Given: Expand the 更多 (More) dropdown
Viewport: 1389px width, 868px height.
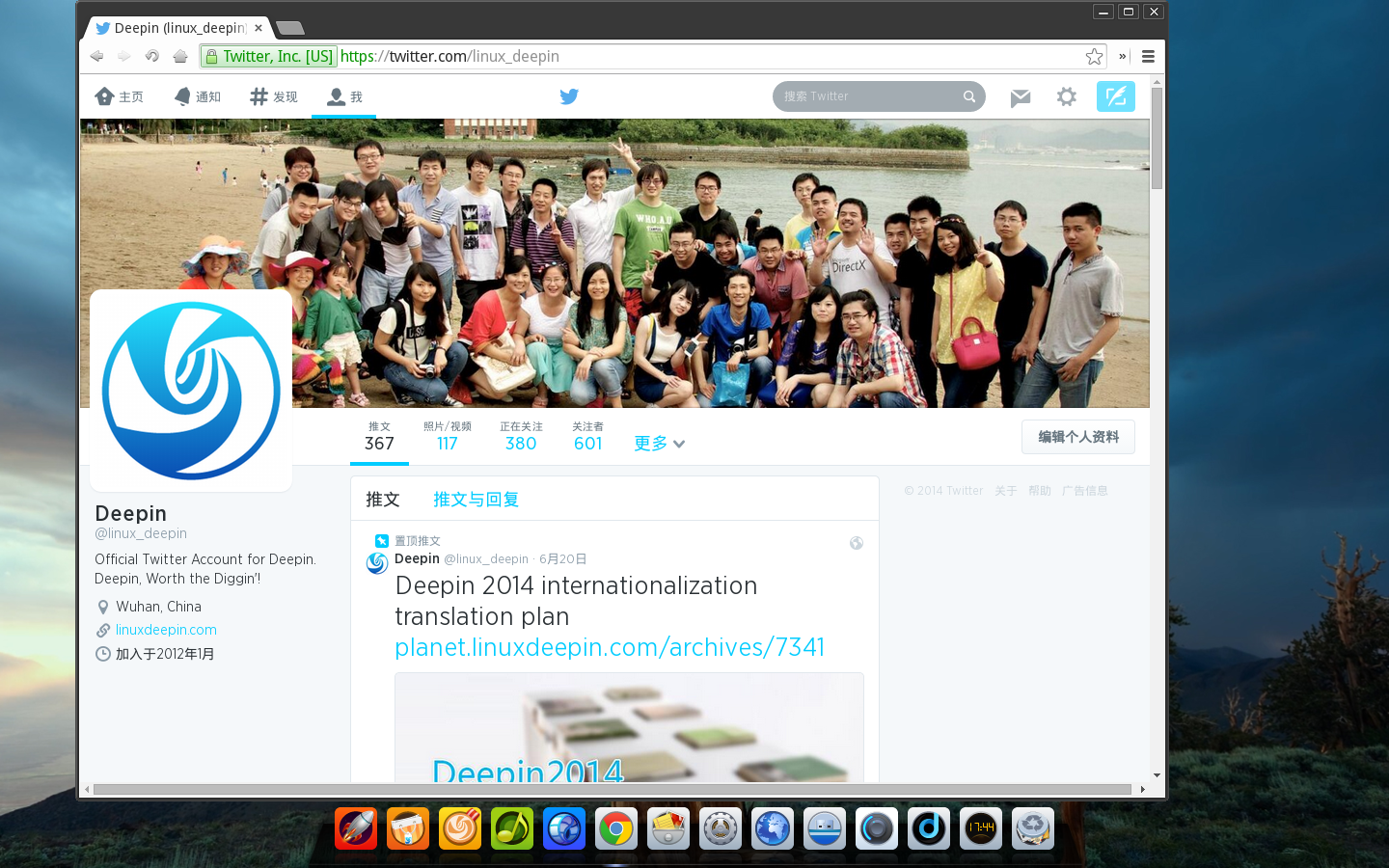Looking at the screenshot, I should [x=660, y=444].
